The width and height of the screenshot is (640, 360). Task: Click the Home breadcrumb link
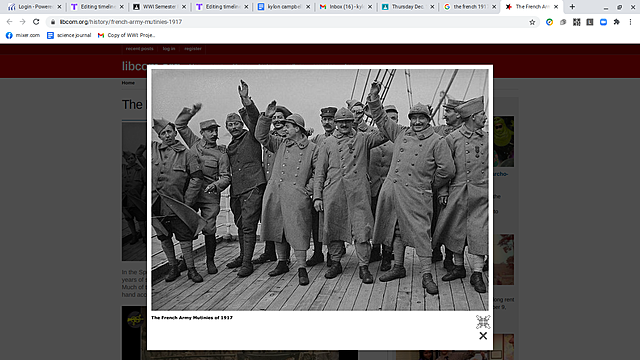coord(128,83)
